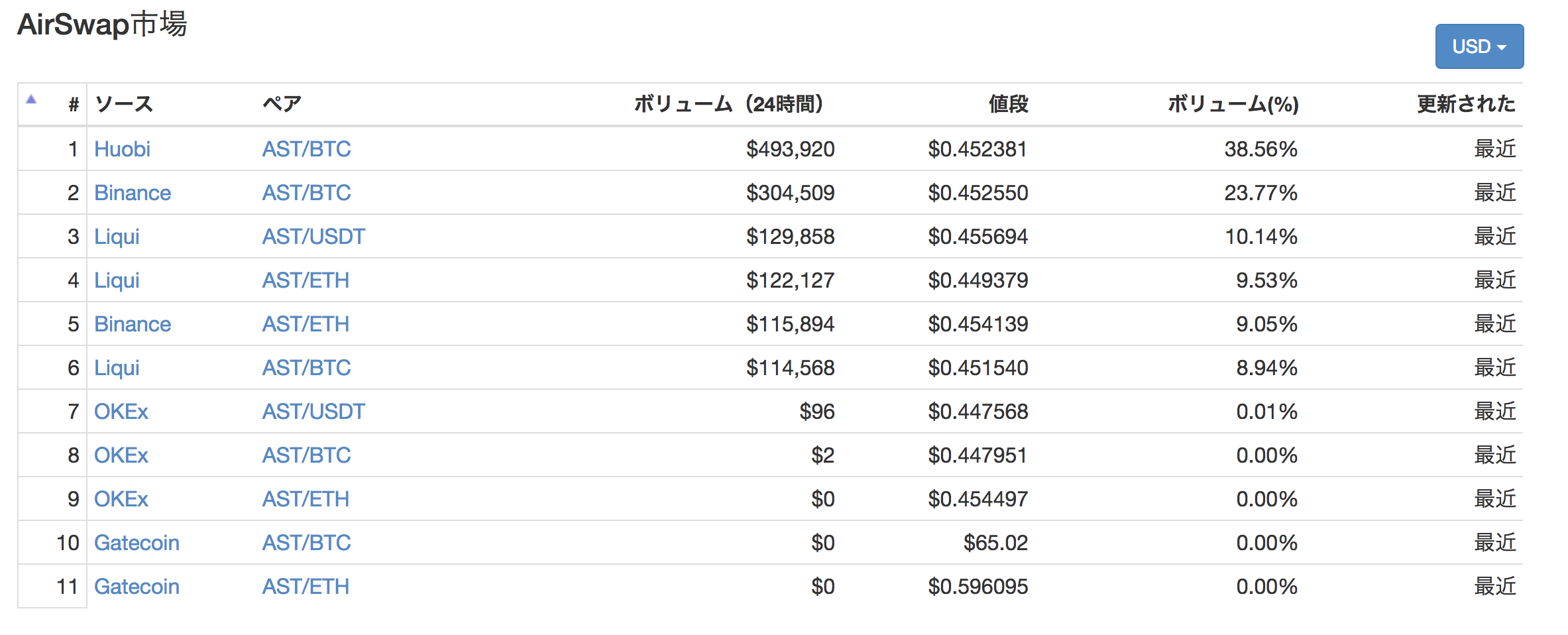Viewport: 1568px width, 635px height.
Task: Open AST/BTC pair in row 10
Action: click(306, 543)
